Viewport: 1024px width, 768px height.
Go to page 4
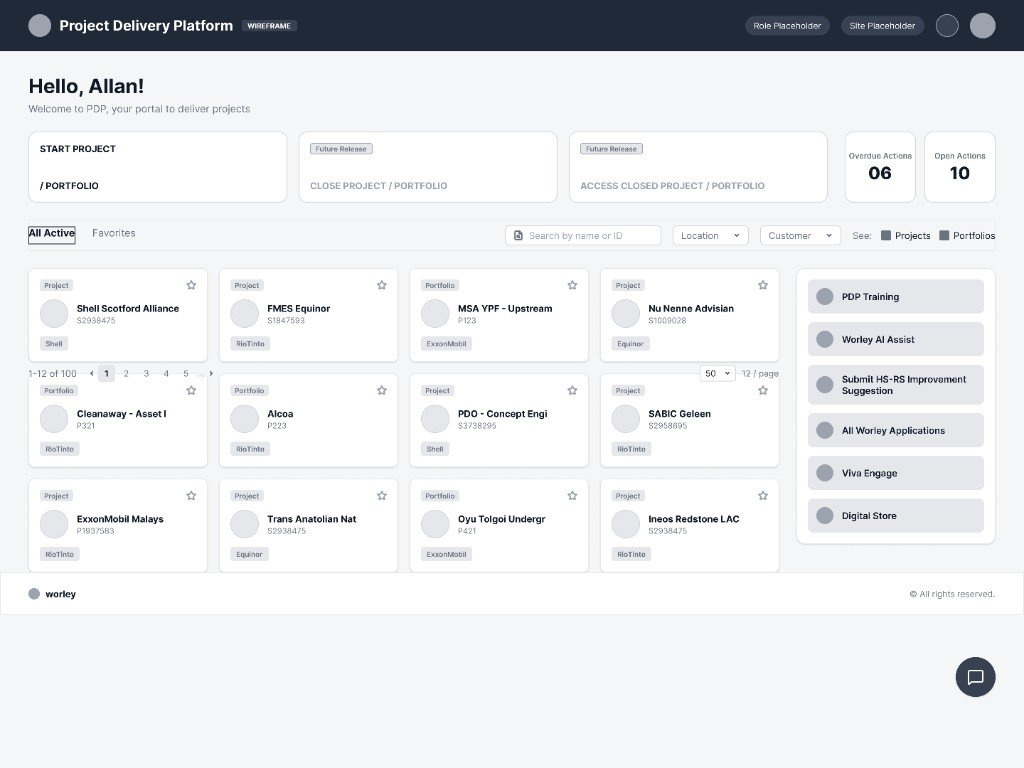[x=166, y=374]
